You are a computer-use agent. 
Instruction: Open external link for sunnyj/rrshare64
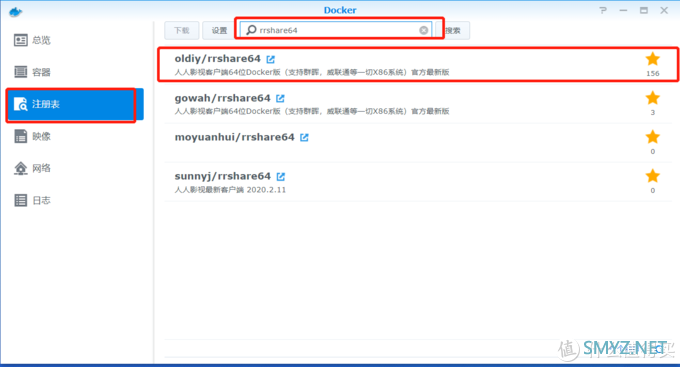point(281,177)
